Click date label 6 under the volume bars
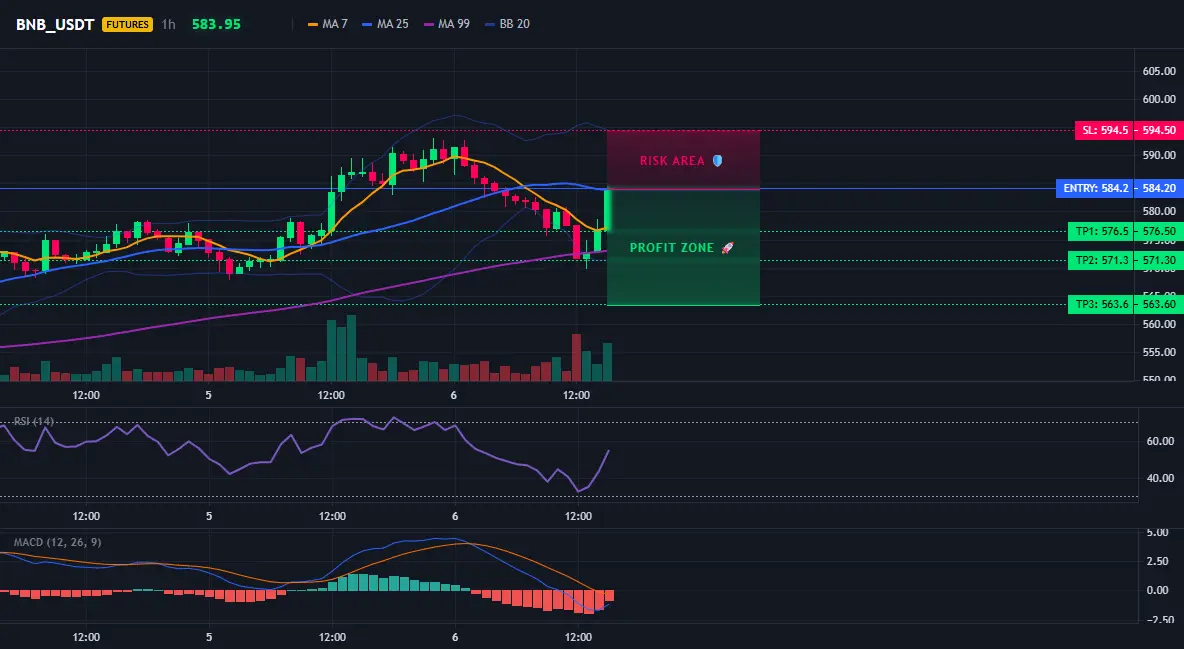The width and height of the screenshot is (1184, 649). (453, 395)
